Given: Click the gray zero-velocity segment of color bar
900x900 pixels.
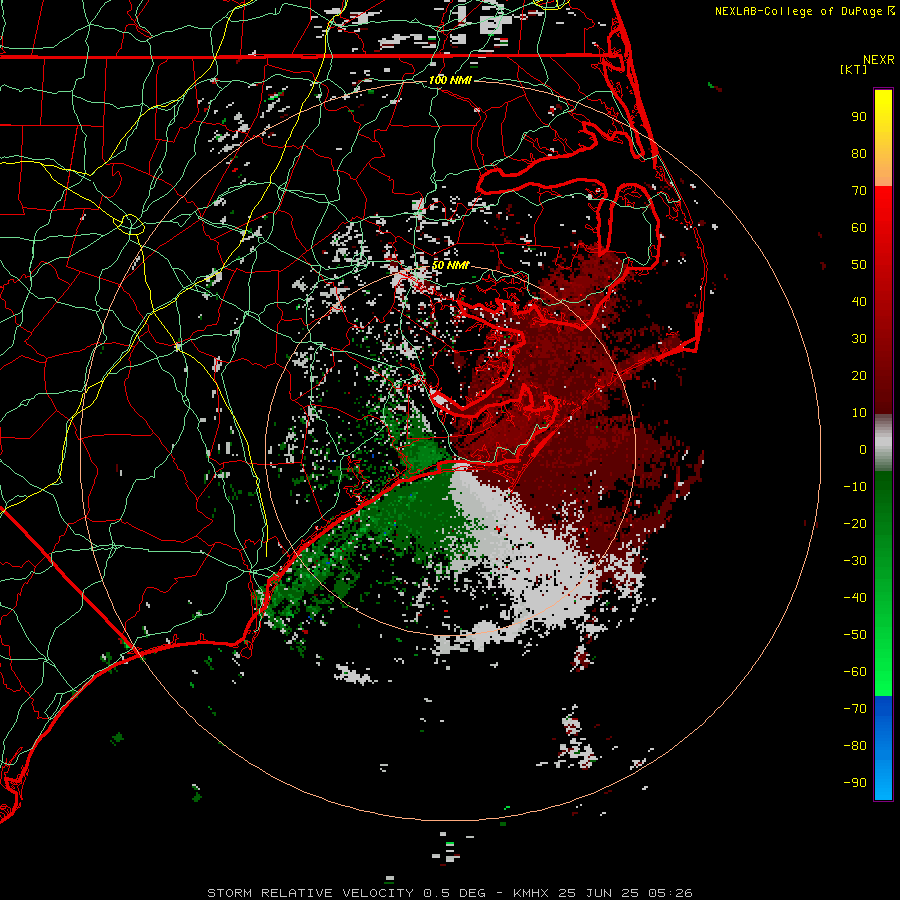Looking at the screenshot, I should coord(883,443).
